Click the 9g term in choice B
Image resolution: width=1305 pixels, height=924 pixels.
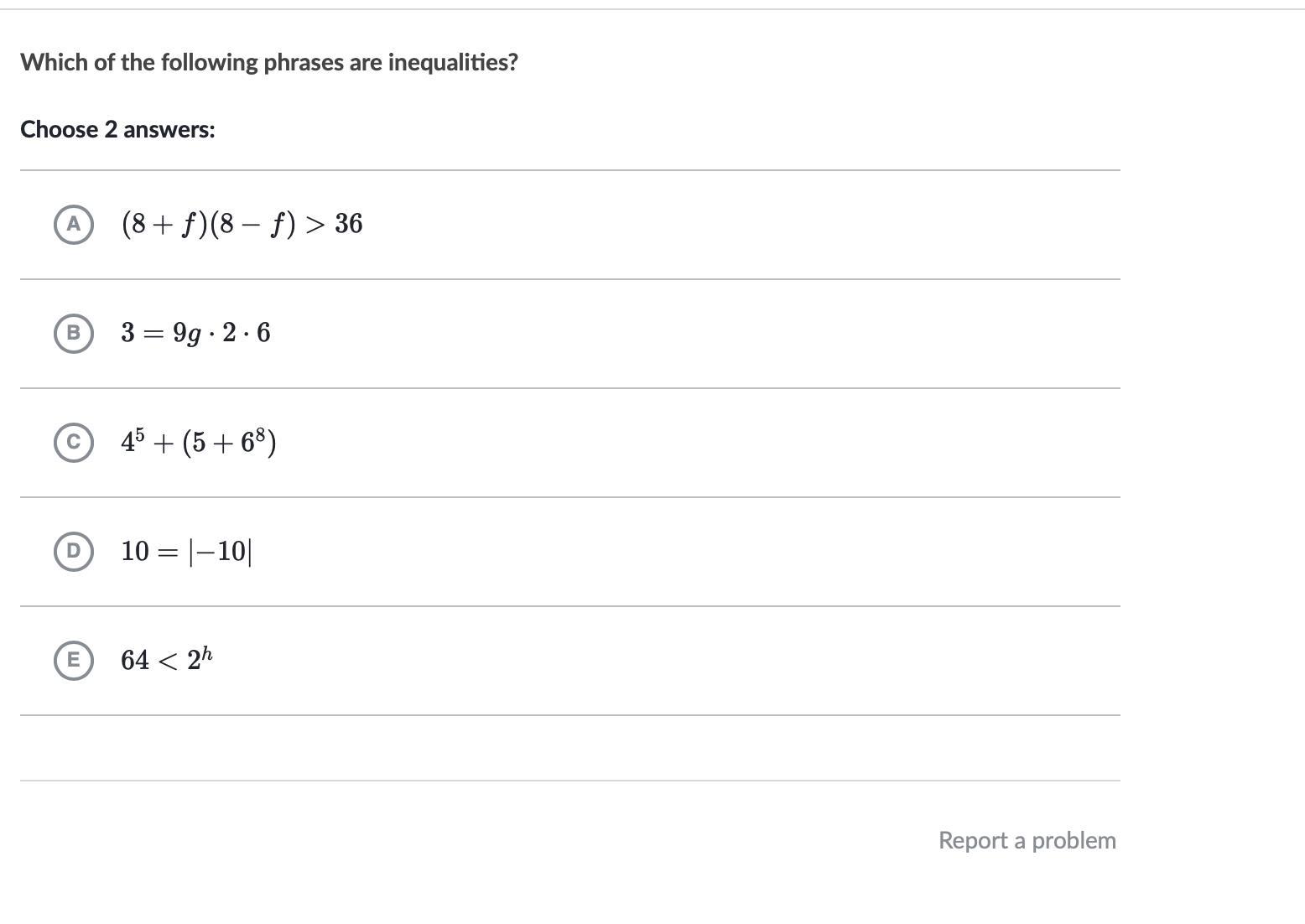coord(187,334)
